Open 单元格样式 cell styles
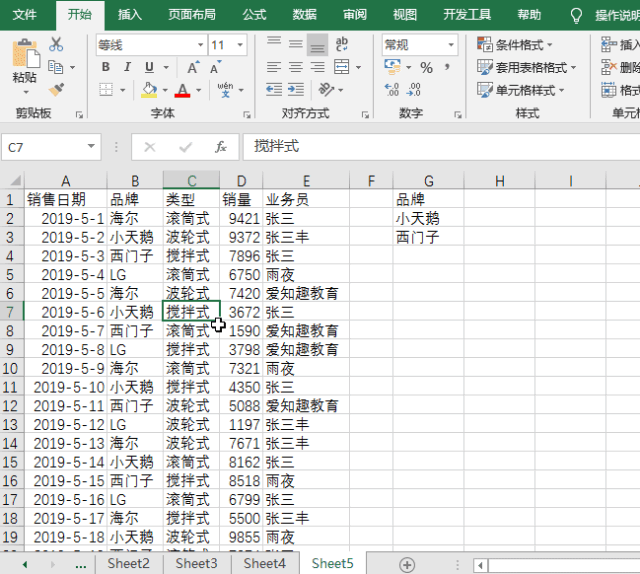 (x=520, y=90)
